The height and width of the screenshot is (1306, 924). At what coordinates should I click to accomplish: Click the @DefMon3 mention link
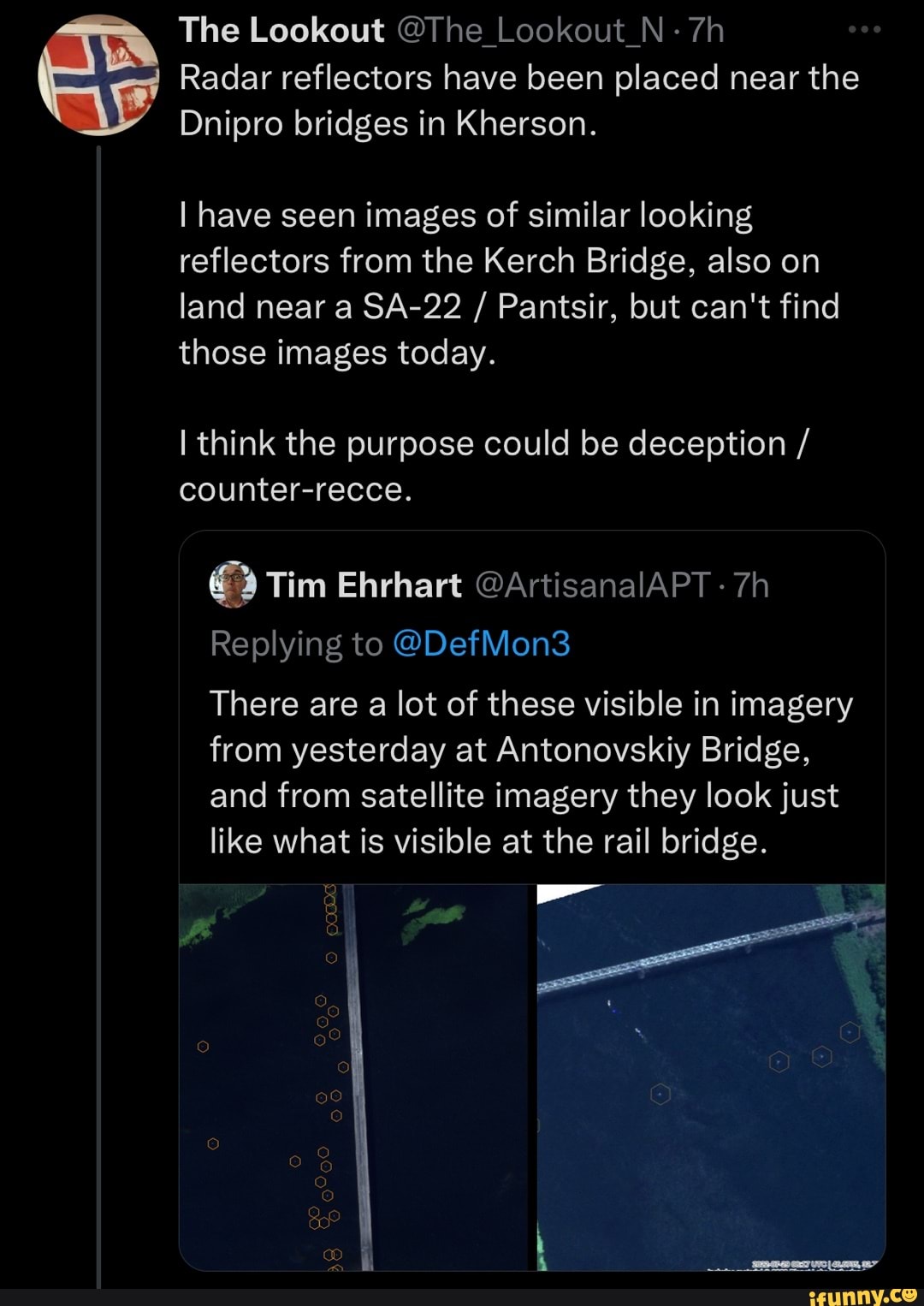click(x=481, y=644)
